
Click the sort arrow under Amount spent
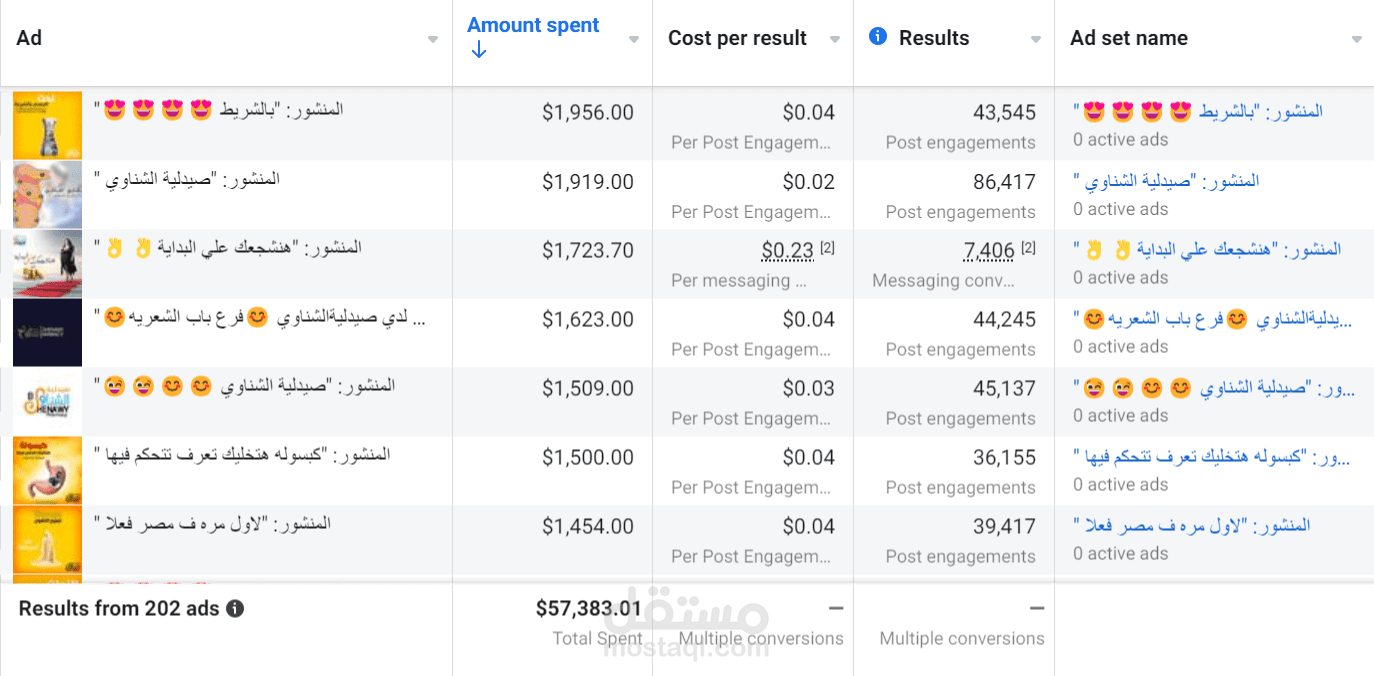point(478,50)
